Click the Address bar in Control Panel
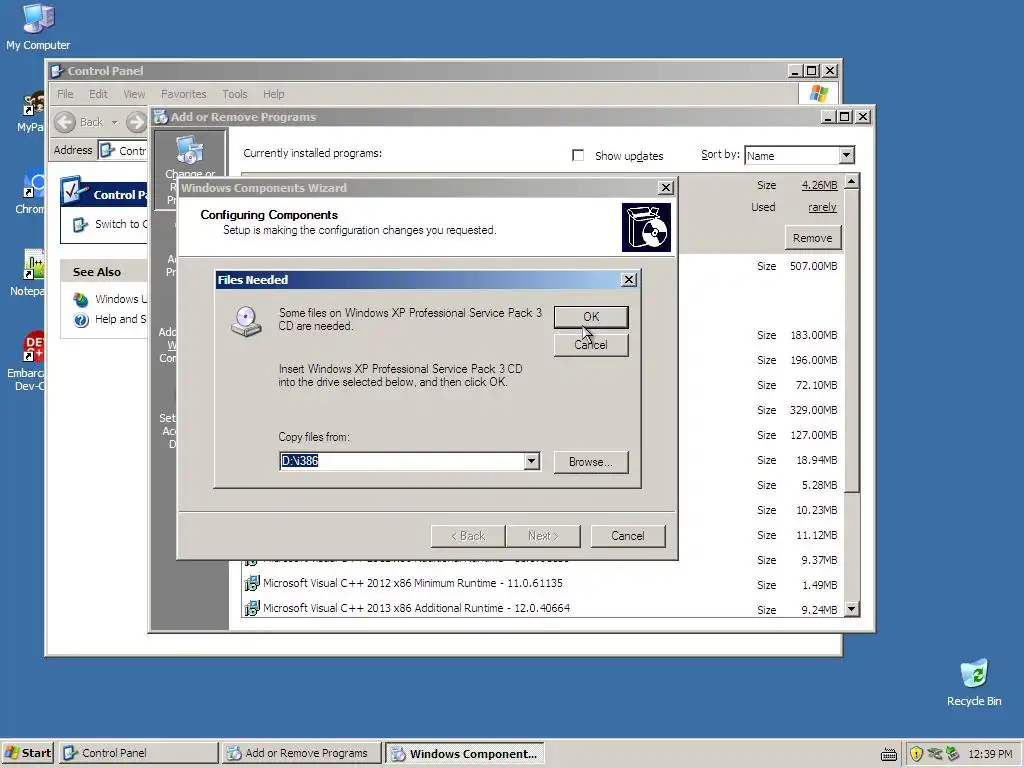1024x768 pixels. tap(123, 150)
